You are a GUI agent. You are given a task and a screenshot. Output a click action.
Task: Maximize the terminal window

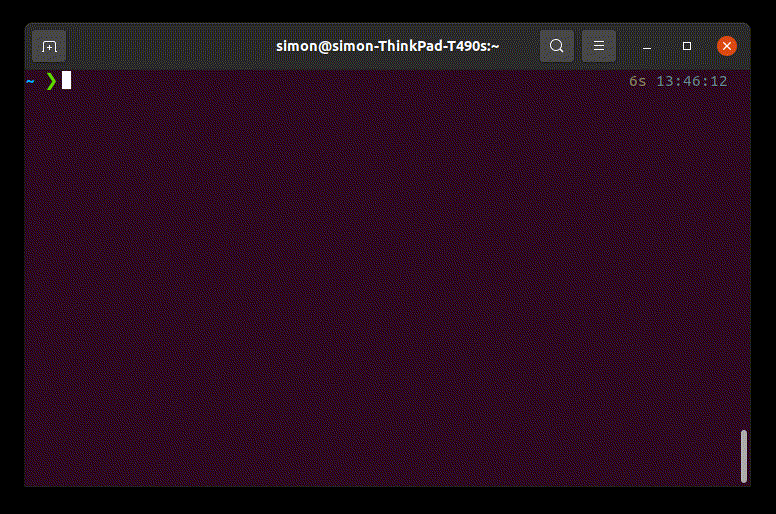[x=686, y=47]
